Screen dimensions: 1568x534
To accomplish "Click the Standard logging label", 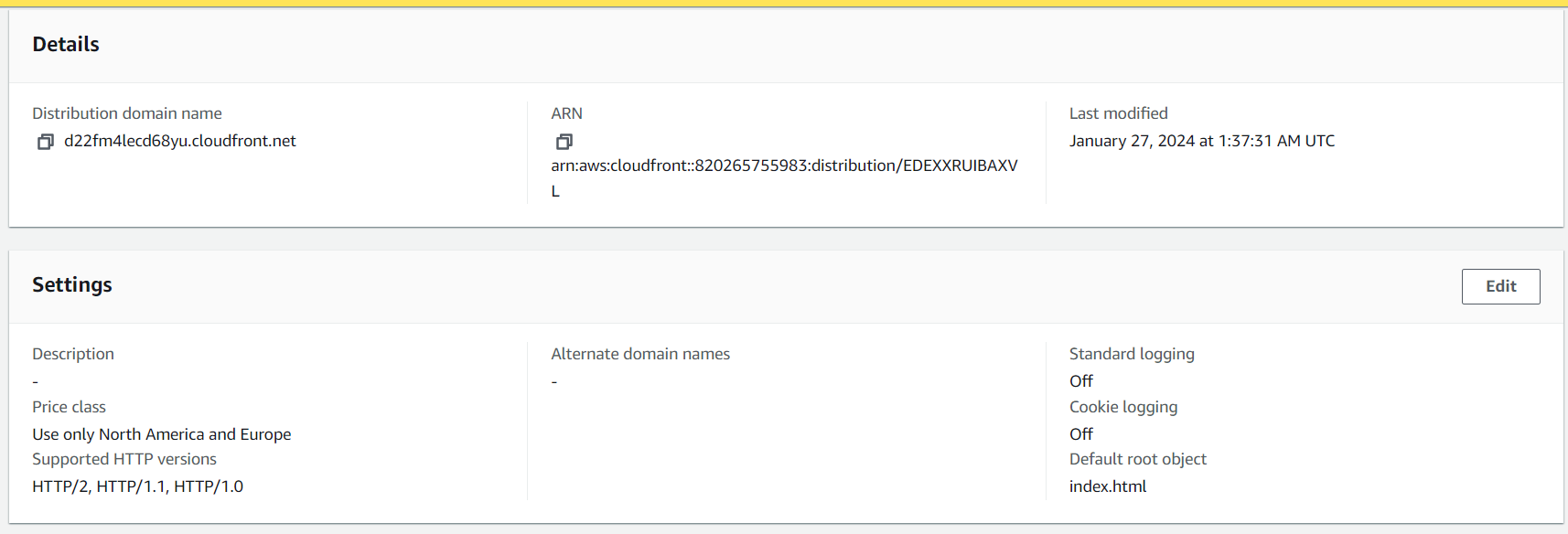I will 1132,354.
